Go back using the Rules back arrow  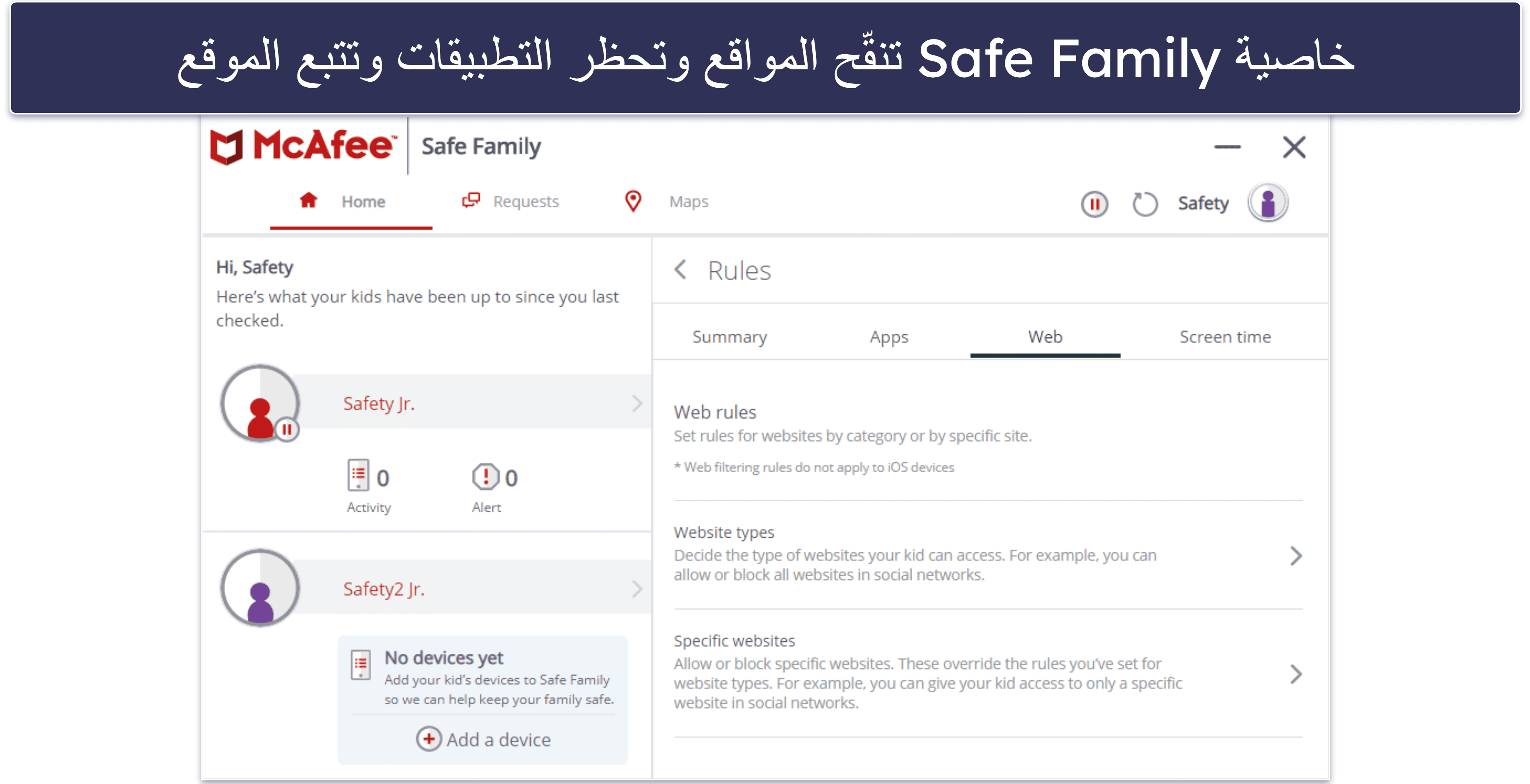point(681,269)
